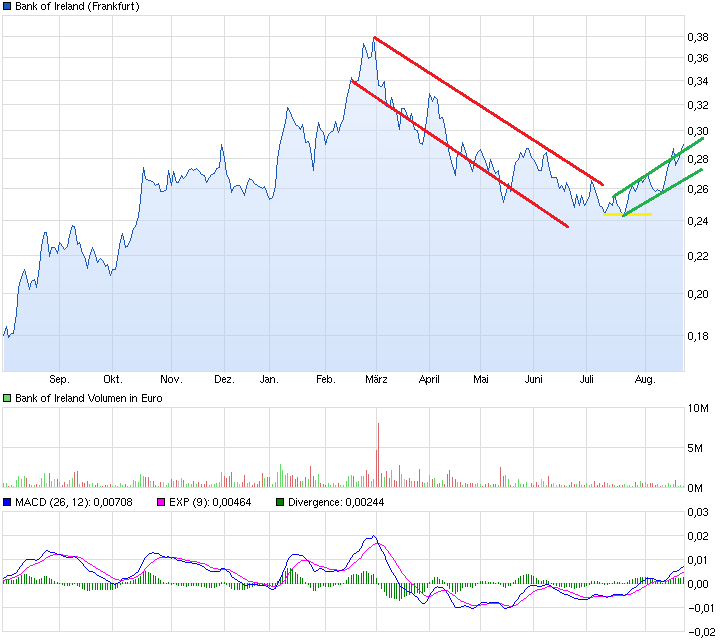
Task: Click the green Volumen legend swatch
Action: pyautogui.click(x=7, y=398)
